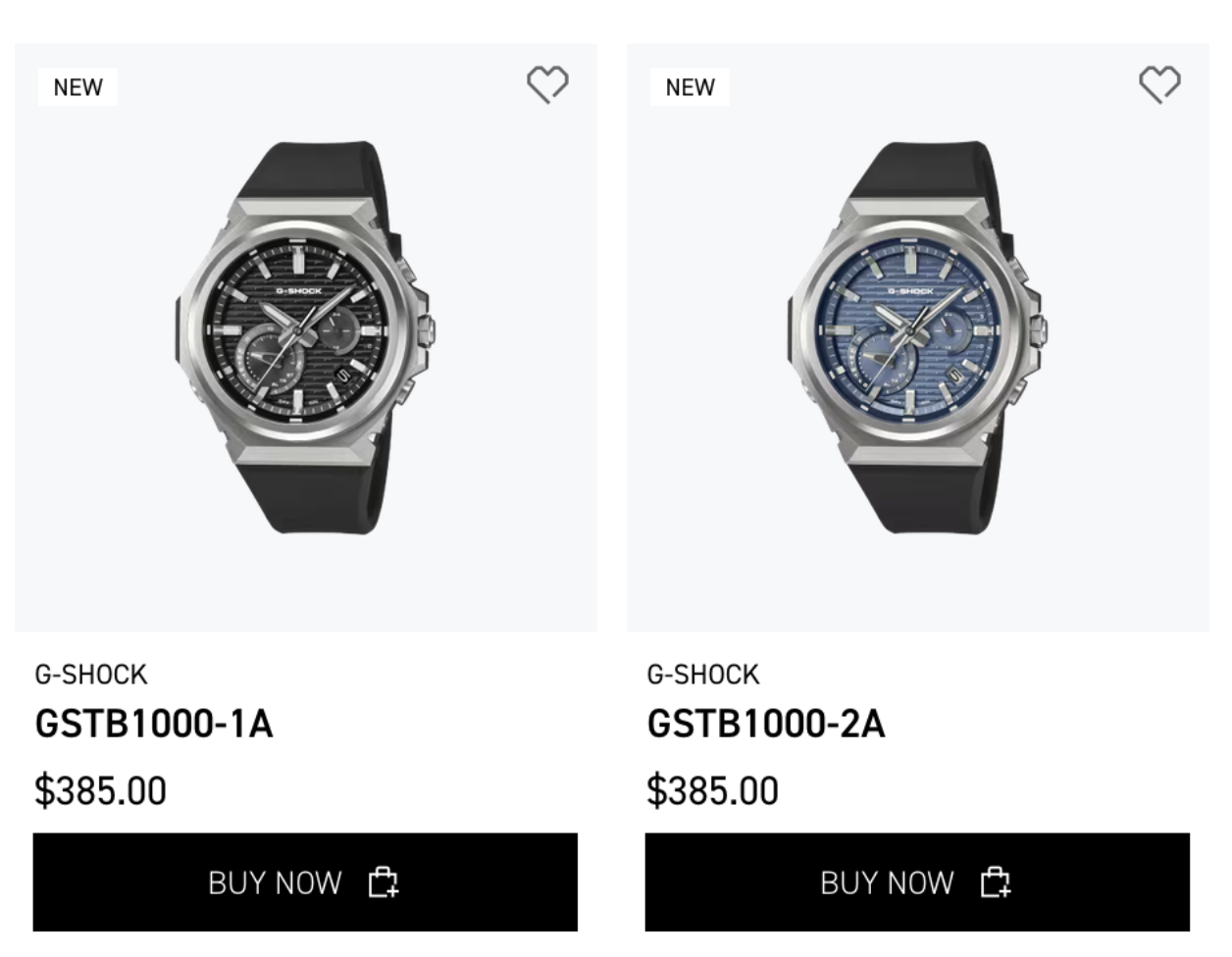The width and height of the screenshot is (1232, 957).
Task: Click the G-SHOCK brand label above GSTB1000-2A
Action: coord(703,675)
